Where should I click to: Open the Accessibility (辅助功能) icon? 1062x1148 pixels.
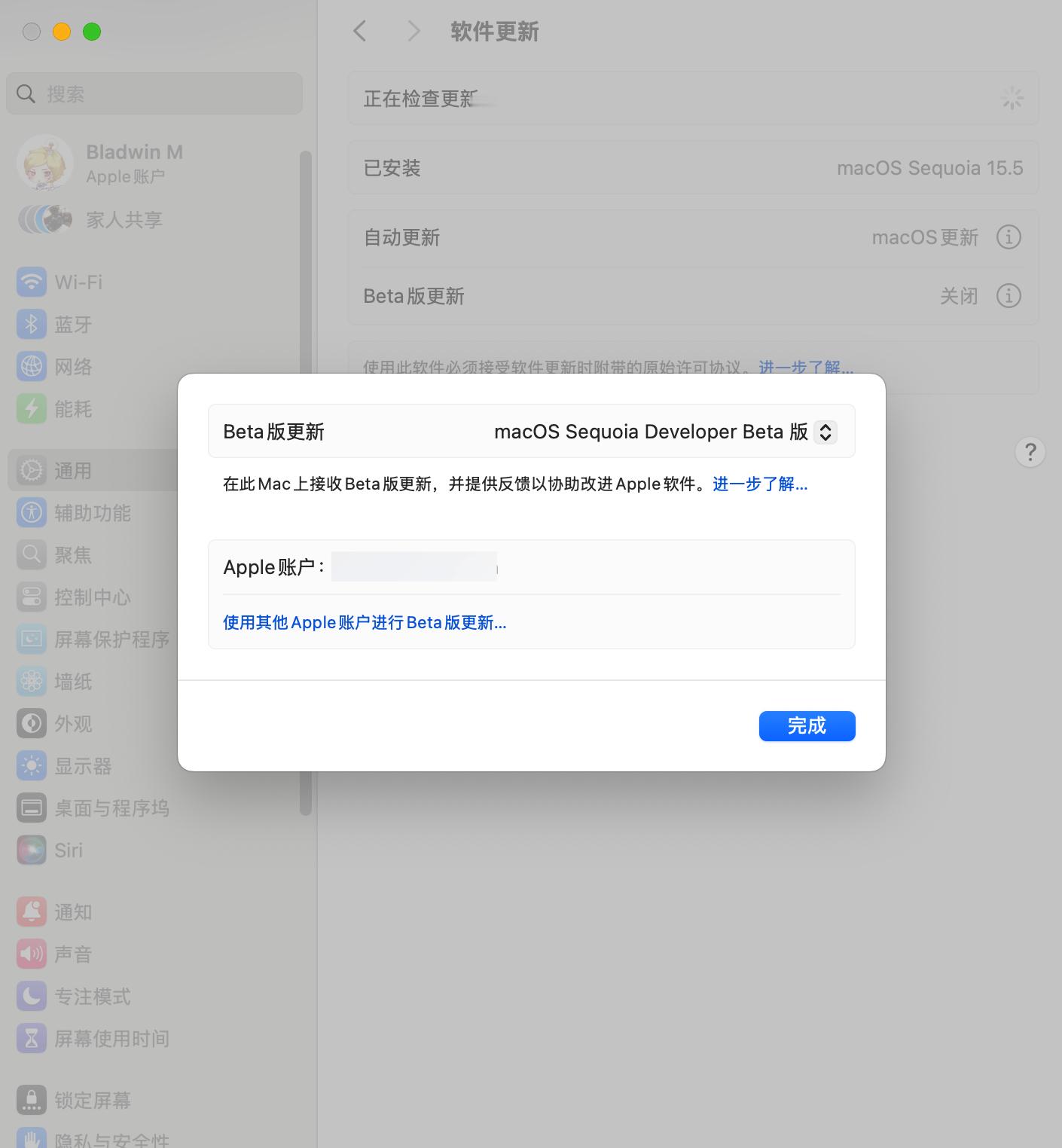(x=31, y=513)
